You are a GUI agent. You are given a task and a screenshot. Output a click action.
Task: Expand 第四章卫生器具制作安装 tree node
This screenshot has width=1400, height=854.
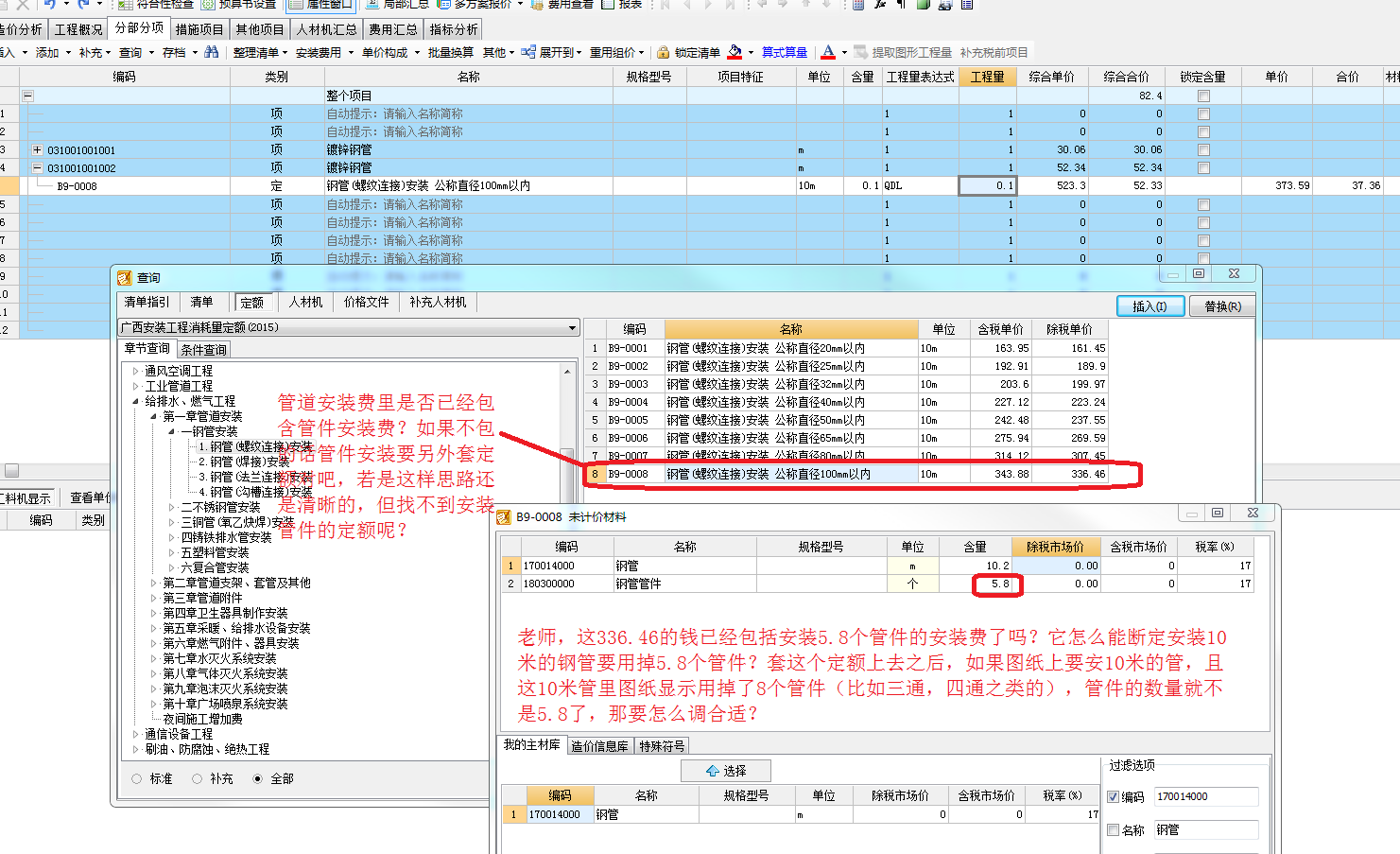153,613
